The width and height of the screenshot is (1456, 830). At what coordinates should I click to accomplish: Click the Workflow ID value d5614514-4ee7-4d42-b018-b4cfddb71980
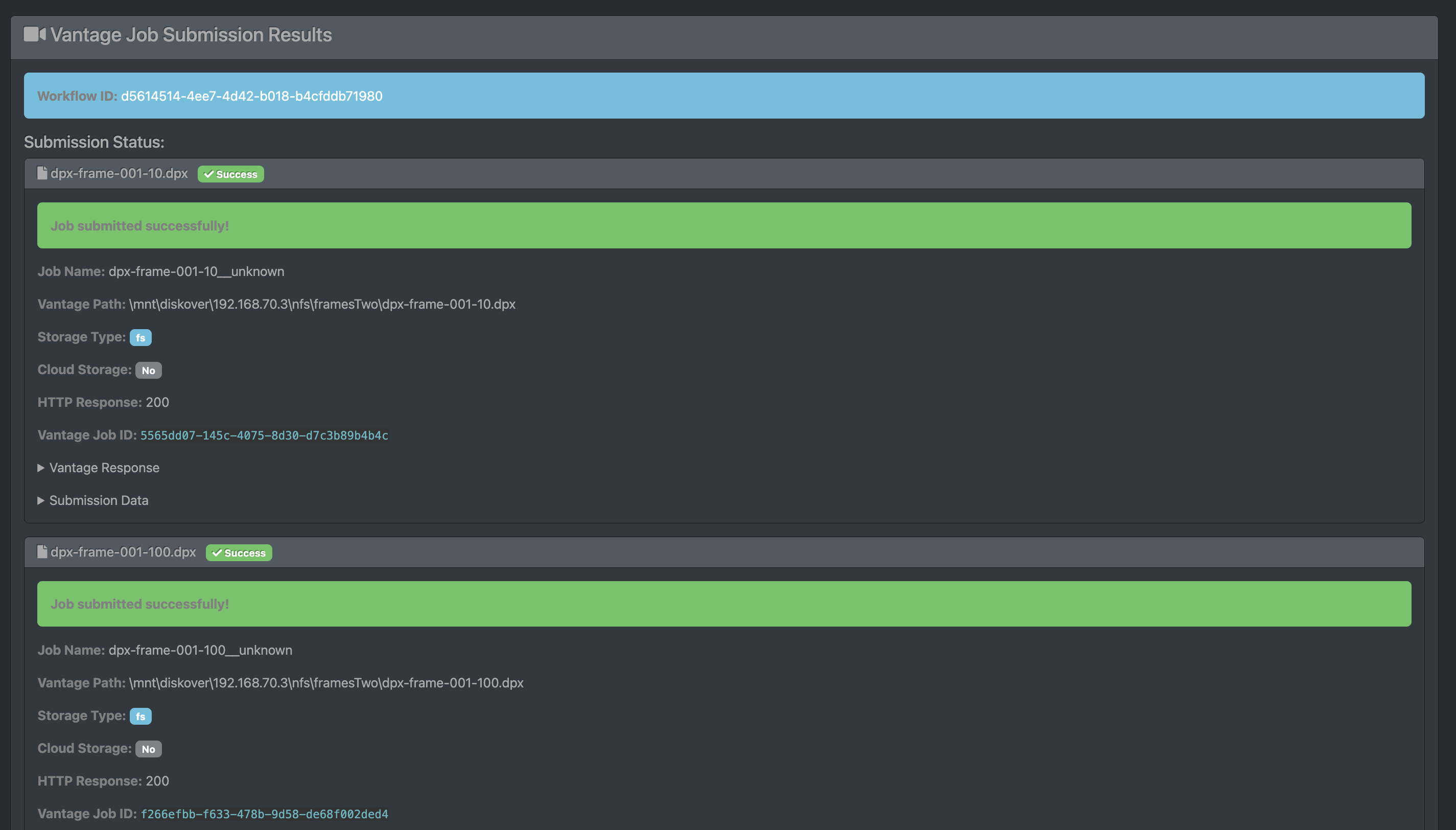tap(252, 96)
